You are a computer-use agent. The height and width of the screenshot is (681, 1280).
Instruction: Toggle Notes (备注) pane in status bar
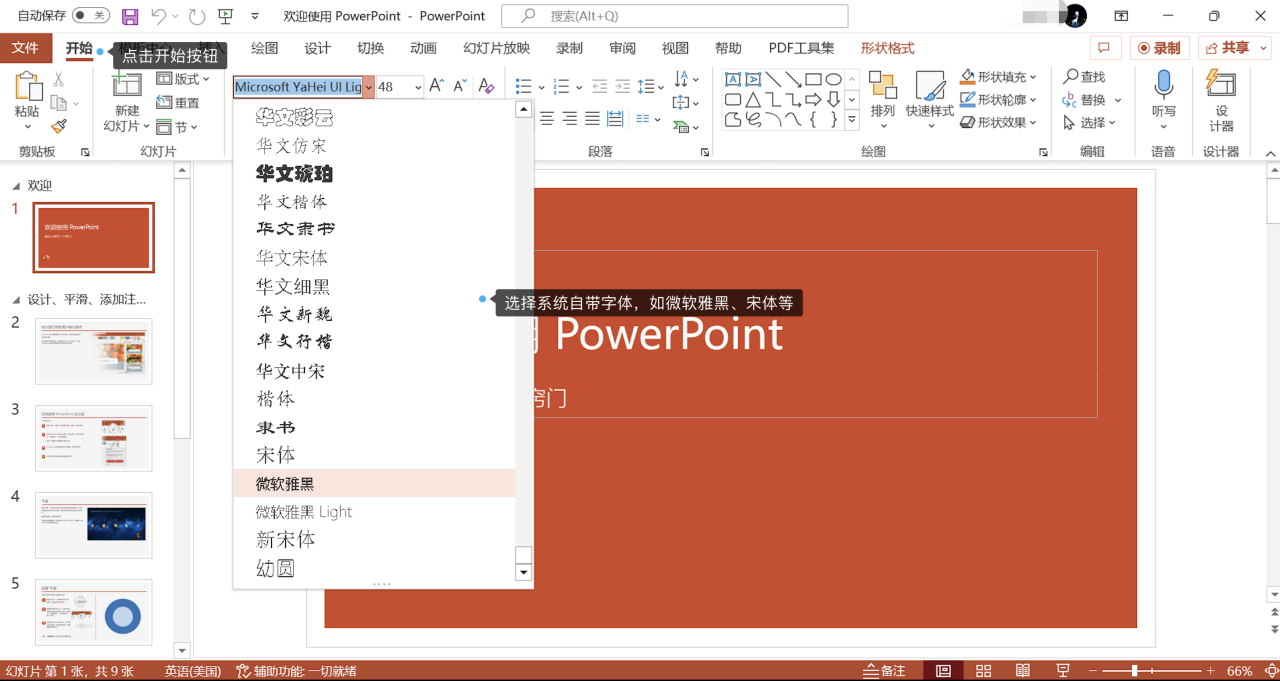point(884,671)
